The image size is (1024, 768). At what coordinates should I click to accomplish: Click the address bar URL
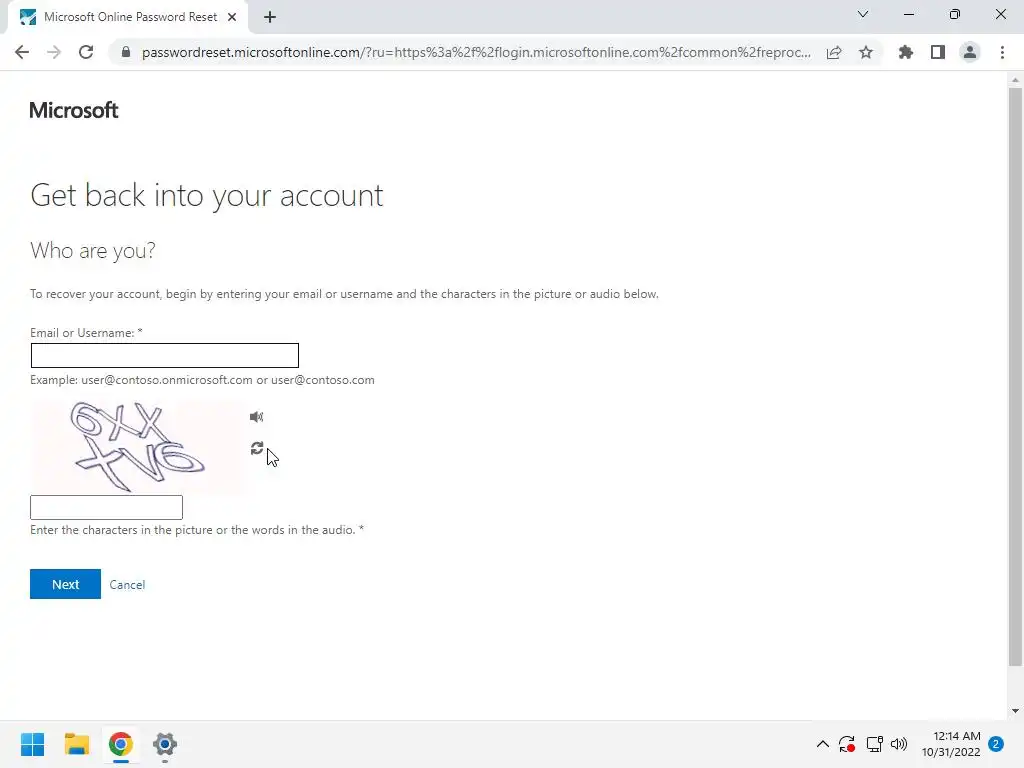[x=476, y=52]
